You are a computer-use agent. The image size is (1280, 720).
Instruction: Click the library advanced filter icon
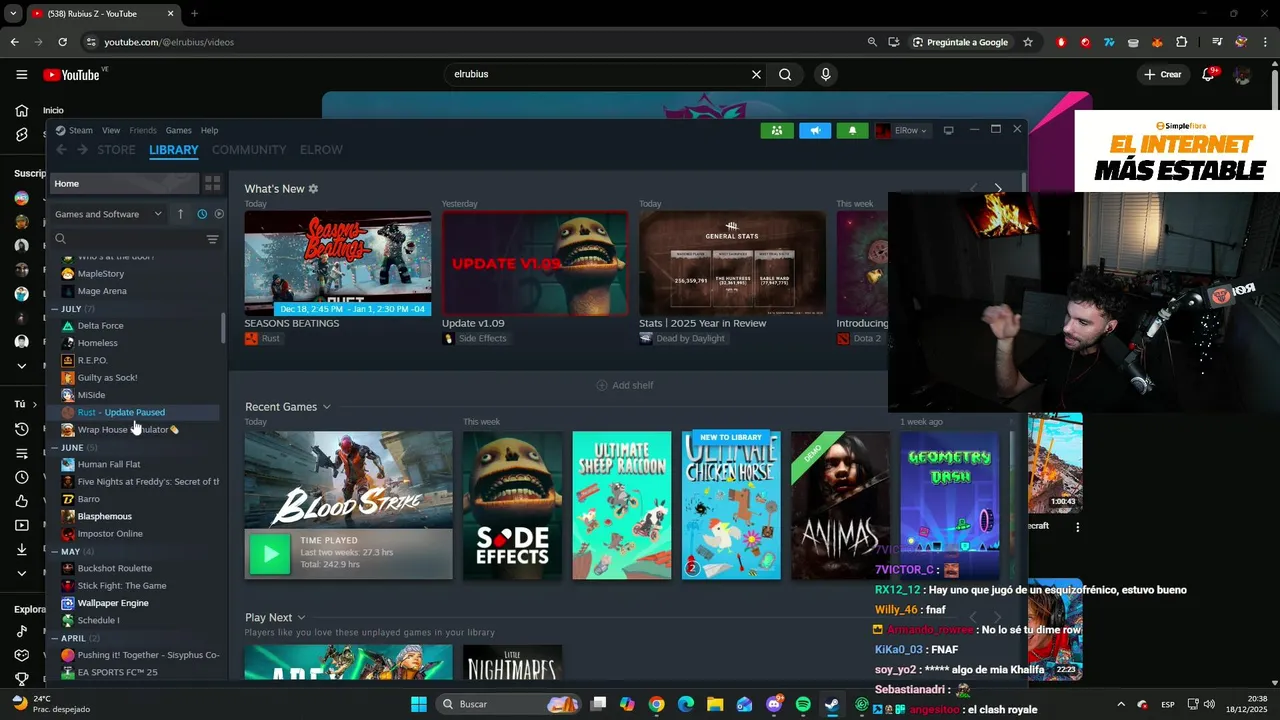(212, 239)
